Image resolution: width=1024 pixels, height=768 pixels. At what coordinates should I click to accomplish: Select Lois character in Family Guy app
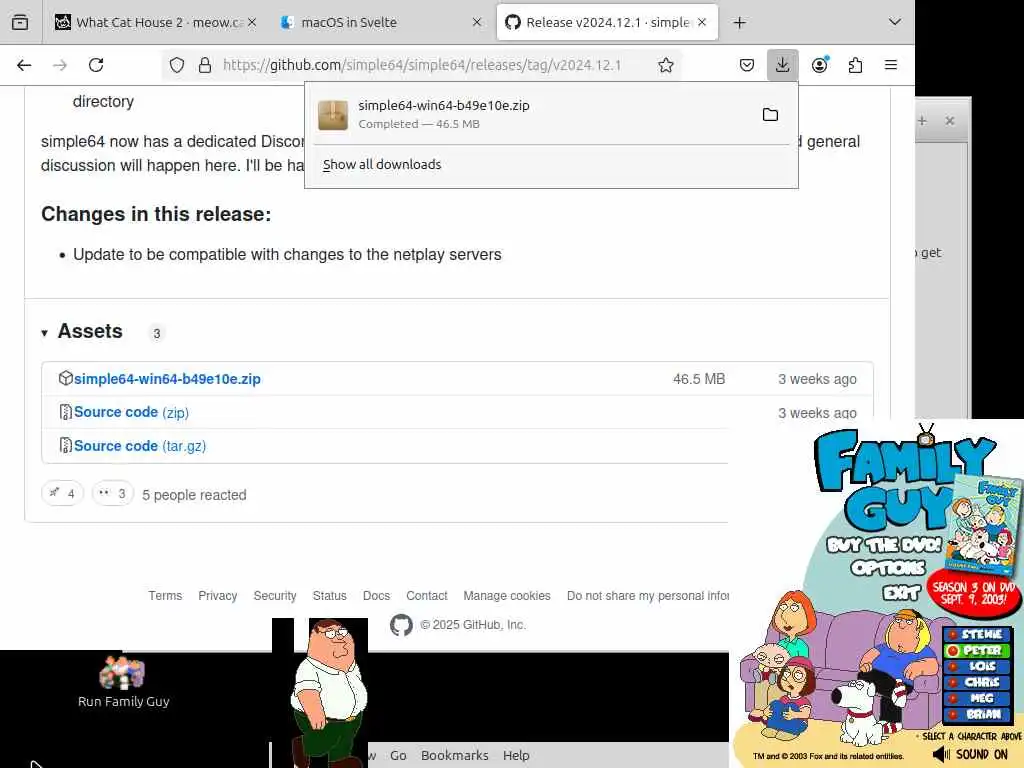[976, 666]
